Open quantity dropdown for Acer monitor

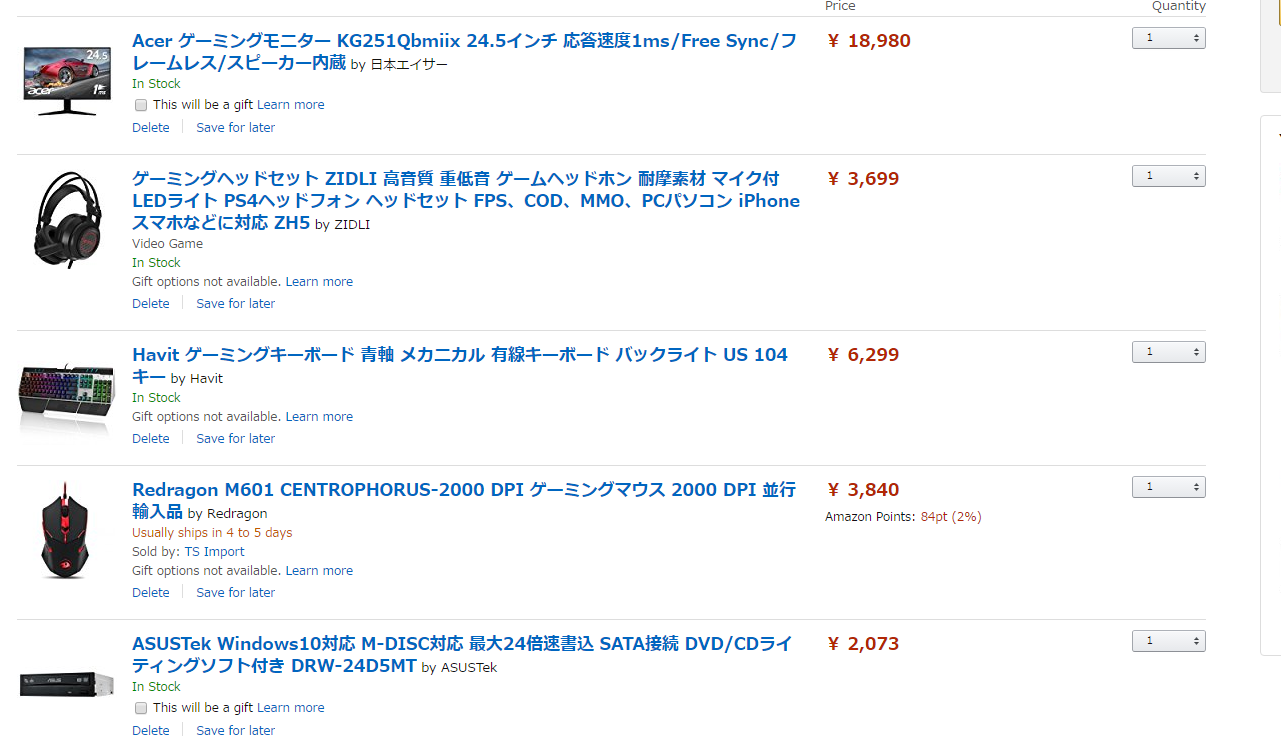[x=1169, y=38]
